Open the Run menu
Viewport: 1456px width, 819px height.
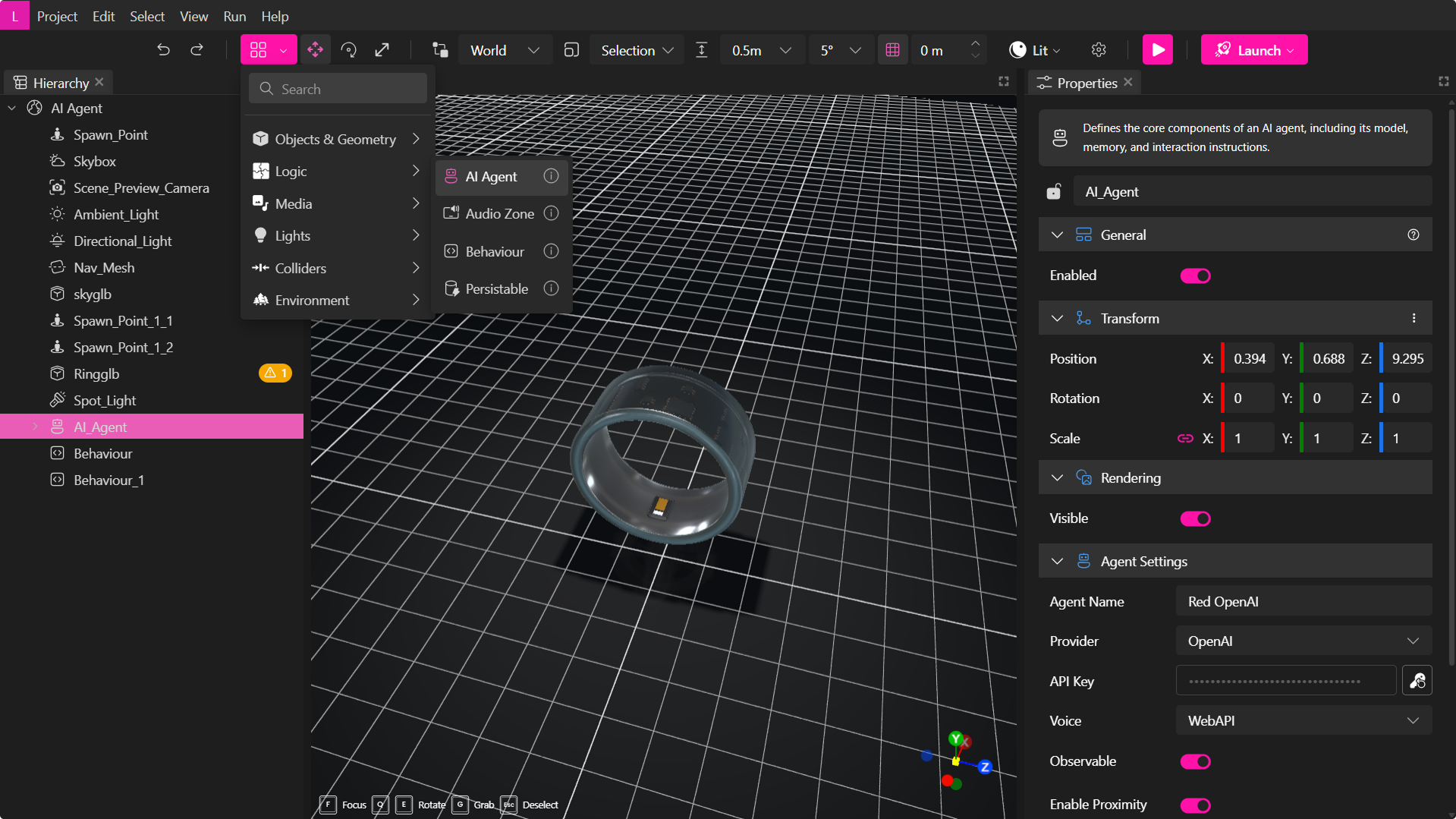click(x=234, y=15)
